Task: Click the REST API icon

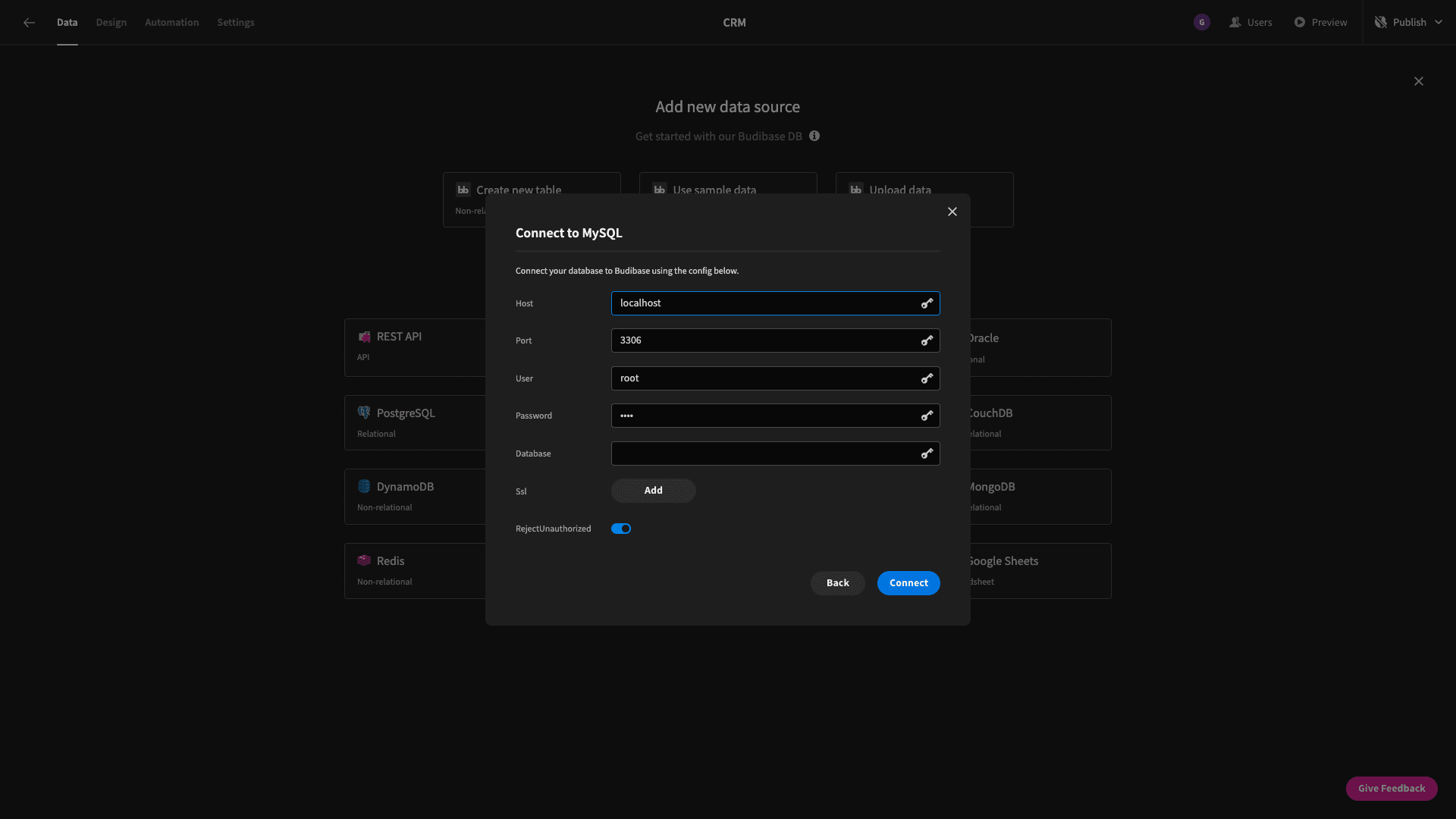Action: tap(364, 336)
